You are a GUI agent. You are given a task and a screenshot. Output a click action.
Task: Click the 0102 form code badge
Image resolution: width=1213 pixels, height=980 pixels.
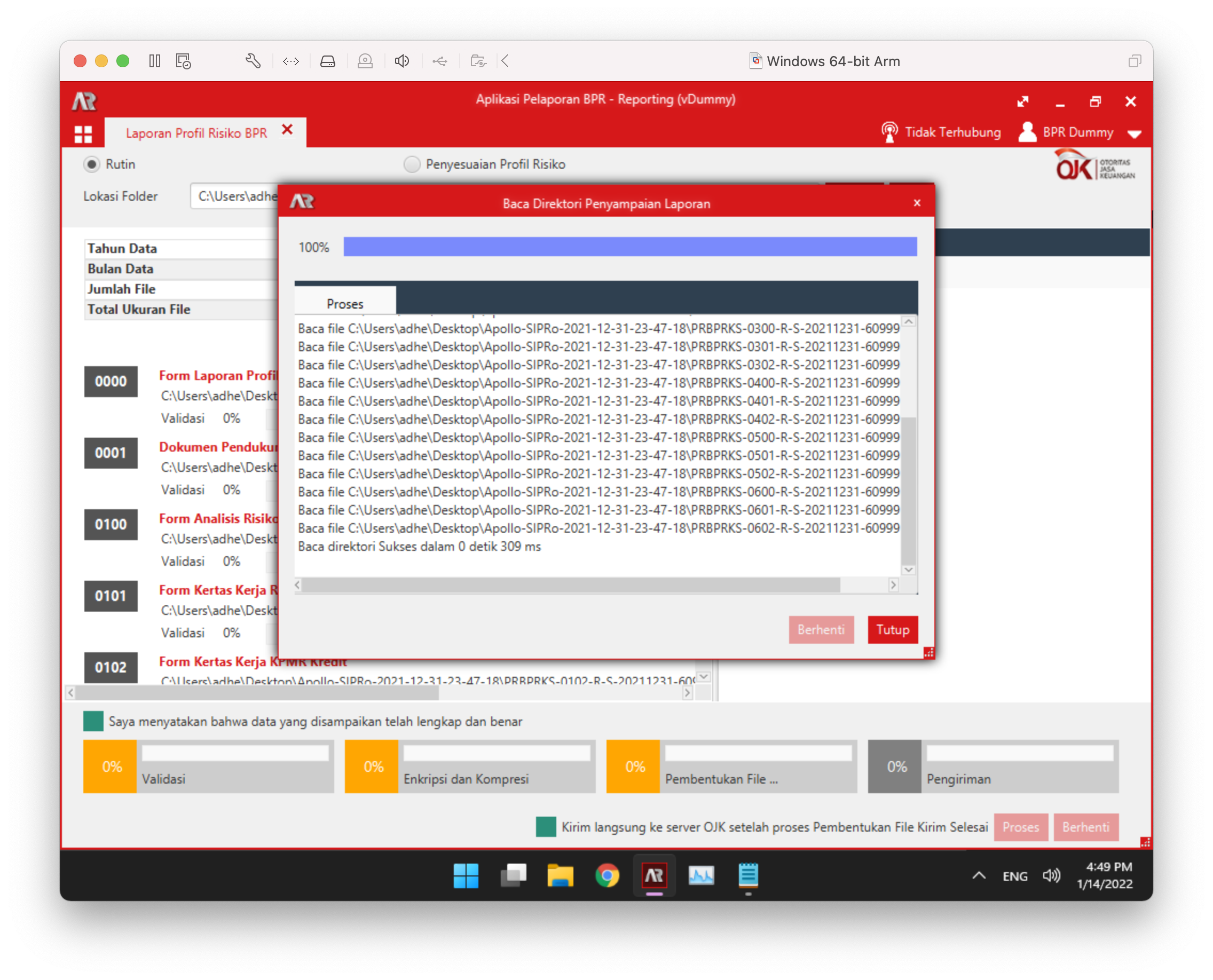pos(111,667)
